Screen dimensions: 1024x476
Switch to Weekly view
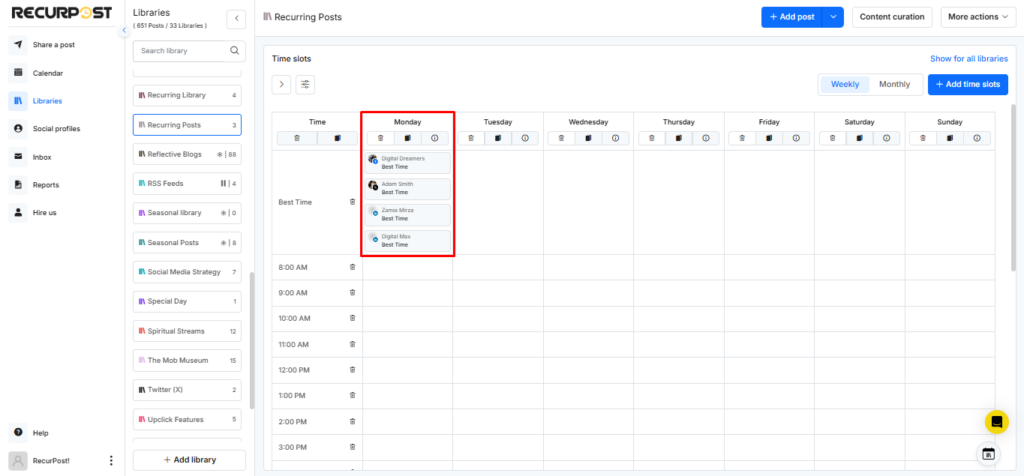tap(844, 84)
